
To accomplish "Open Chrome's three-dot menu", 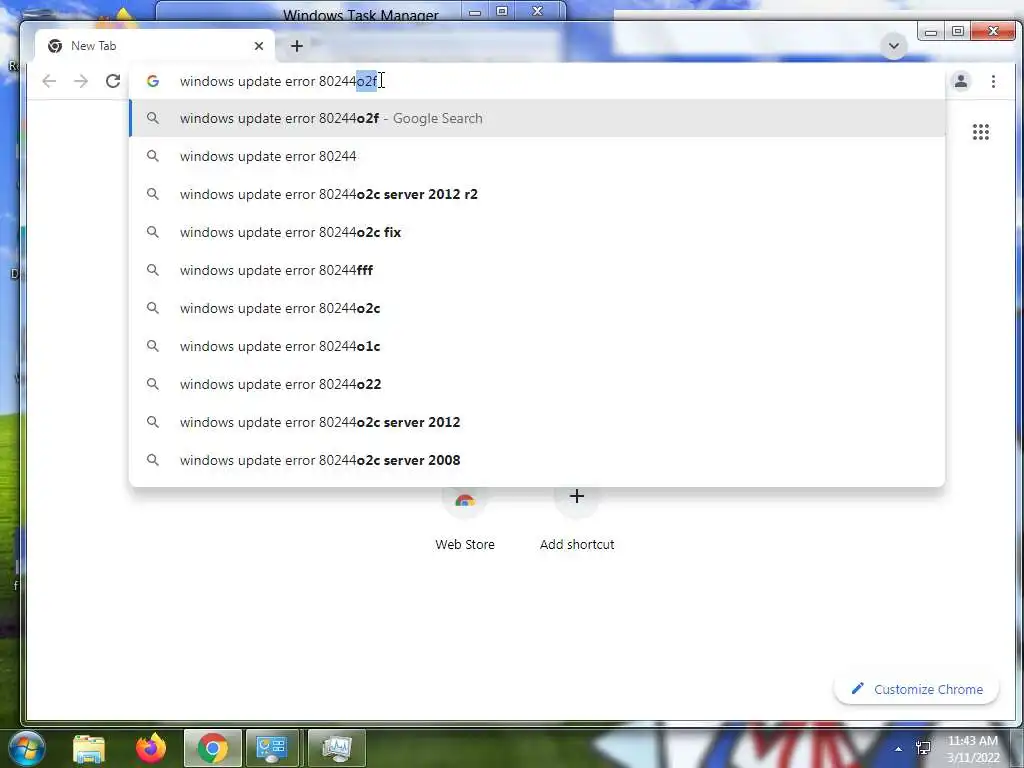I will coord(993,81).
